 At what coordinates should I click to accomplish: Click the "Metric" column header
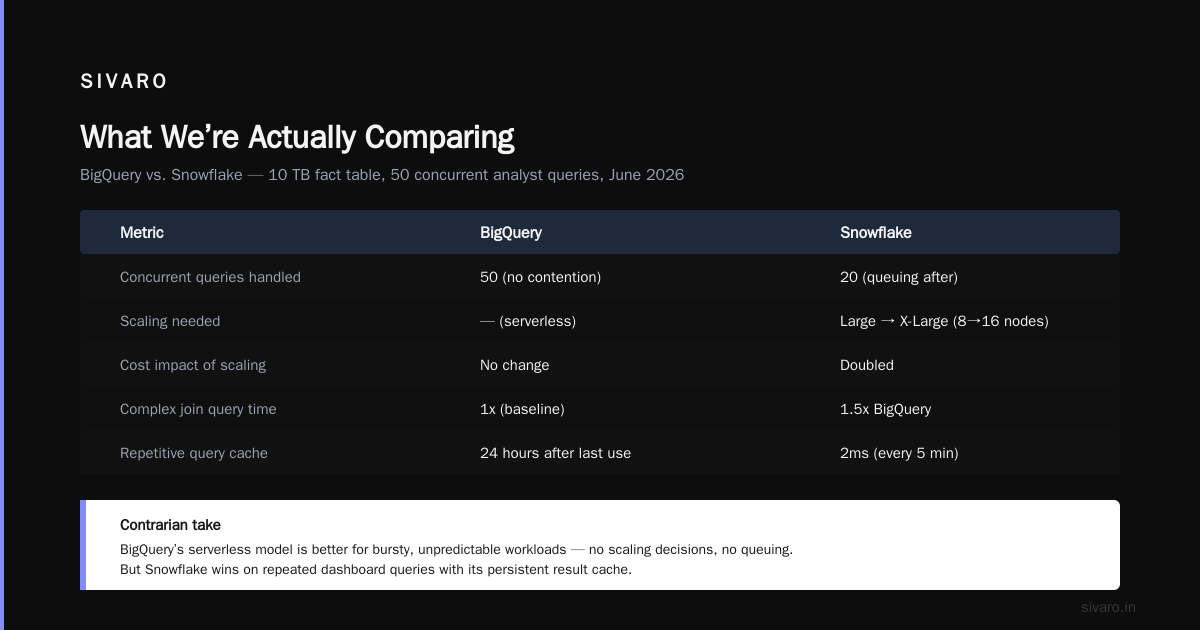point(142,232)
